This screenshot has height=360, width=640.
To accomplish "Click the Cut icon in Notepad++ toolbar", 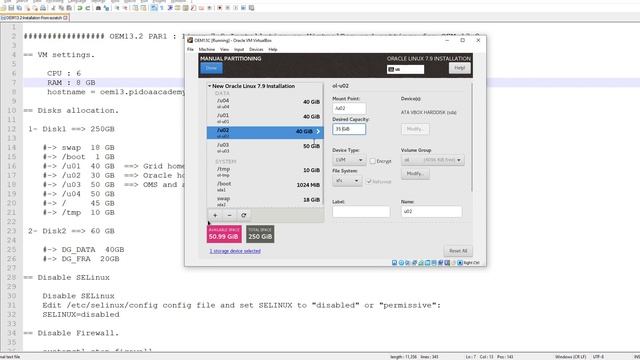I will [x=53, y=8].
